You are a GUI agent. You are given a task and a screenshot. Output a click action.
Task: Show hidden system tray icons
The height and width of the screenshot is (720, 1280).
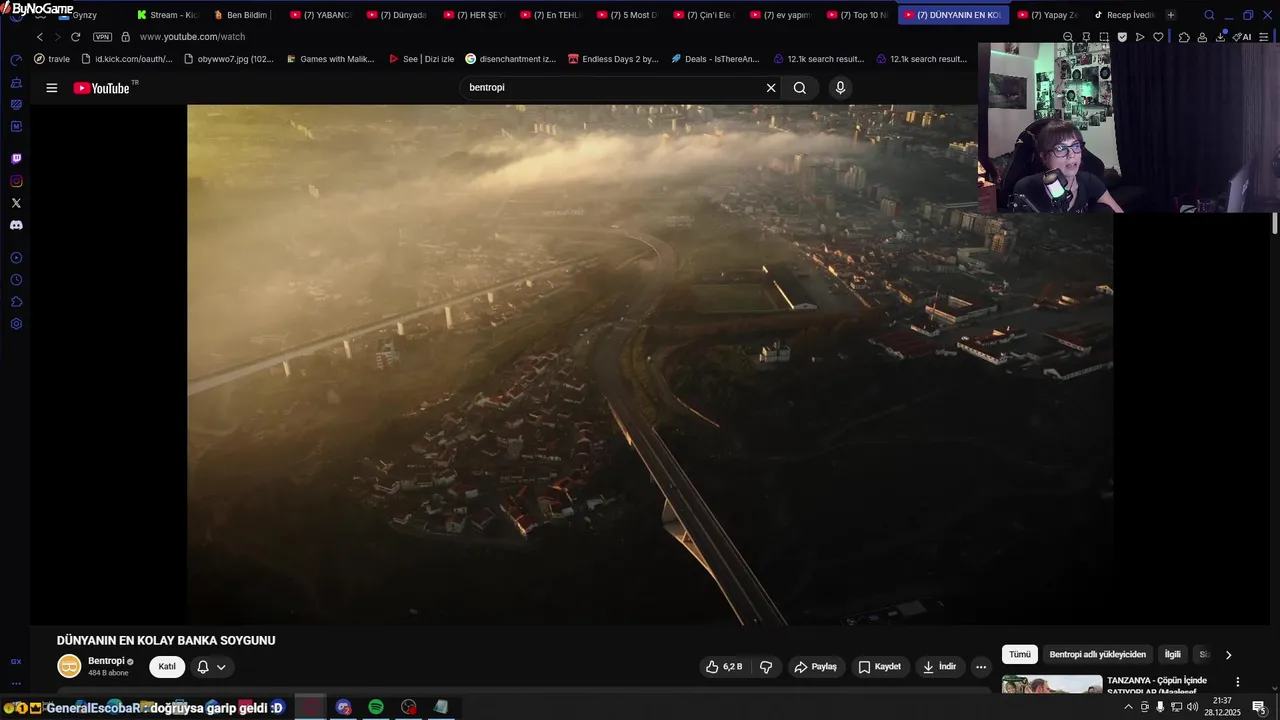1128,707
